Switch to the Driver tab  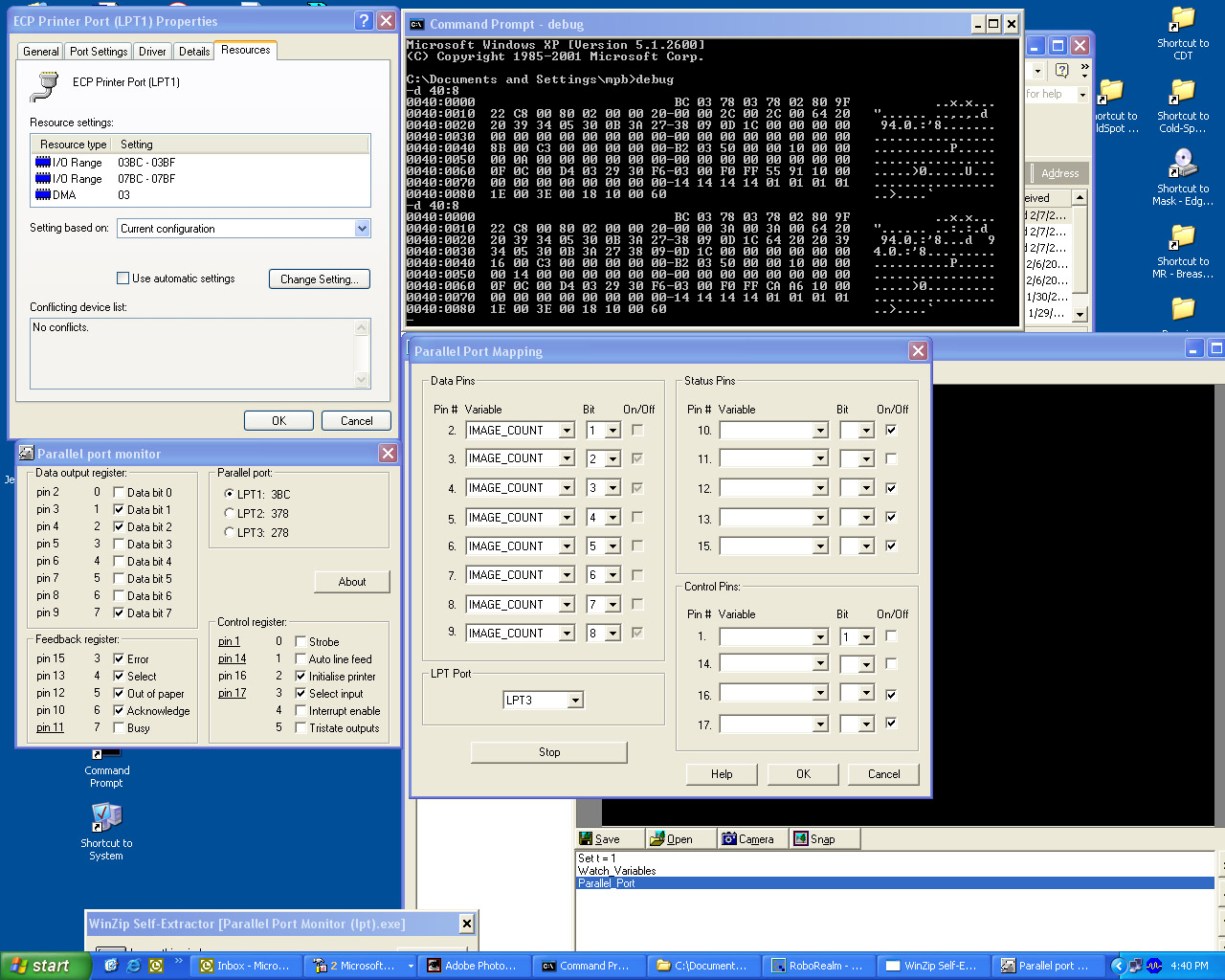(152, 52)
